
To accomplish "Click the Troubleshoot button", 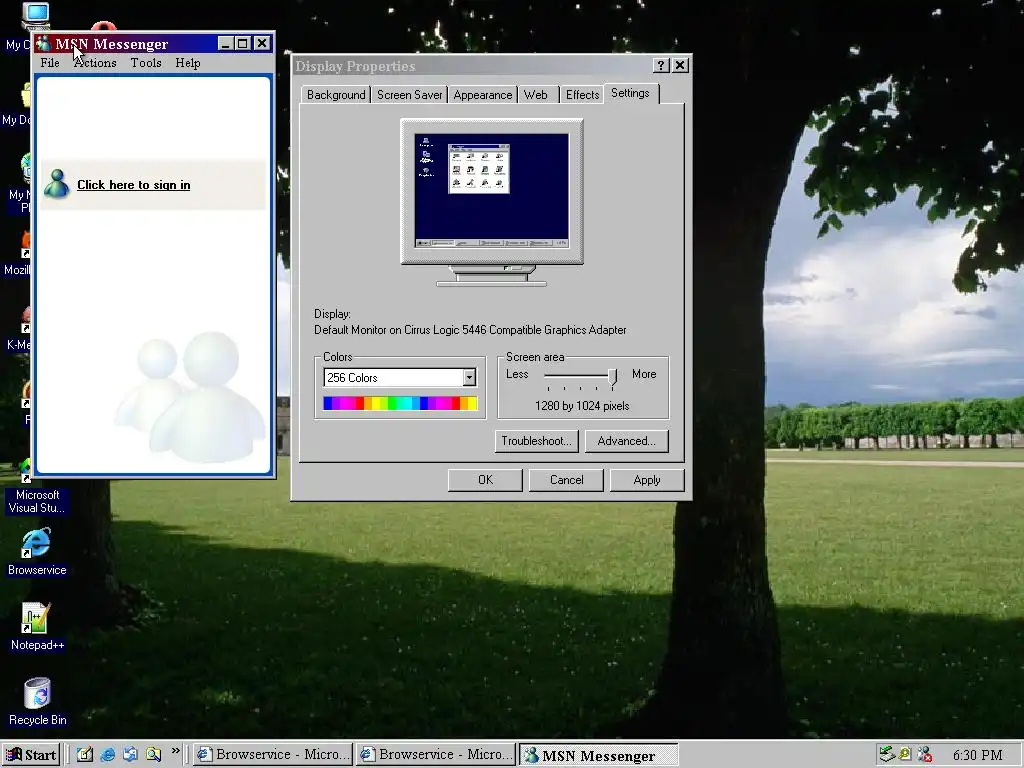I will pos(536,441).
